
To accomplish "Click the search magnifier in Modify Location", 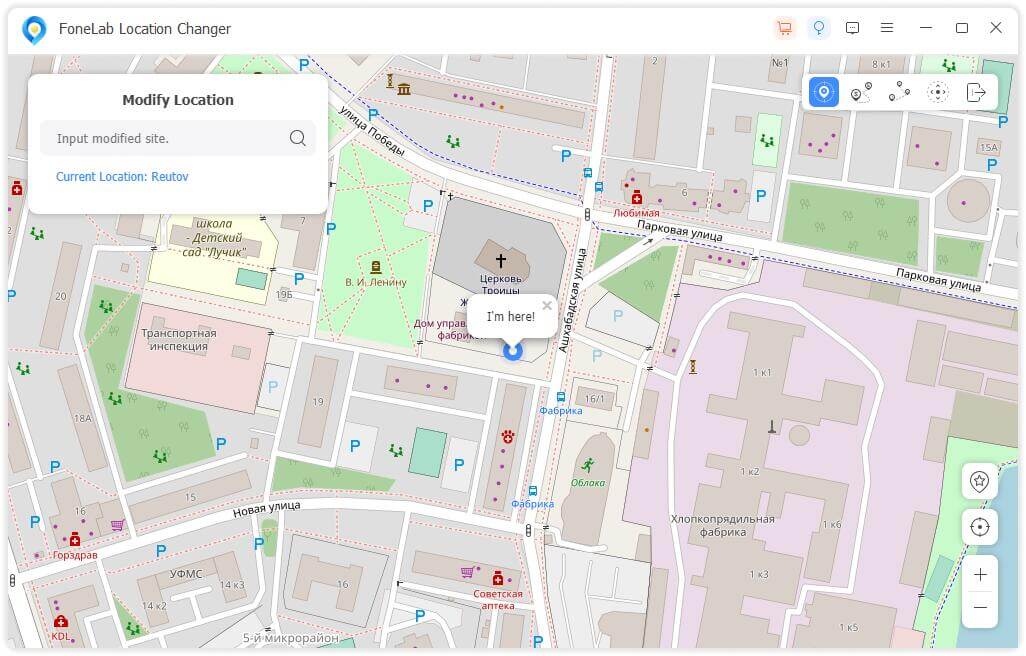I will [298, 138].
